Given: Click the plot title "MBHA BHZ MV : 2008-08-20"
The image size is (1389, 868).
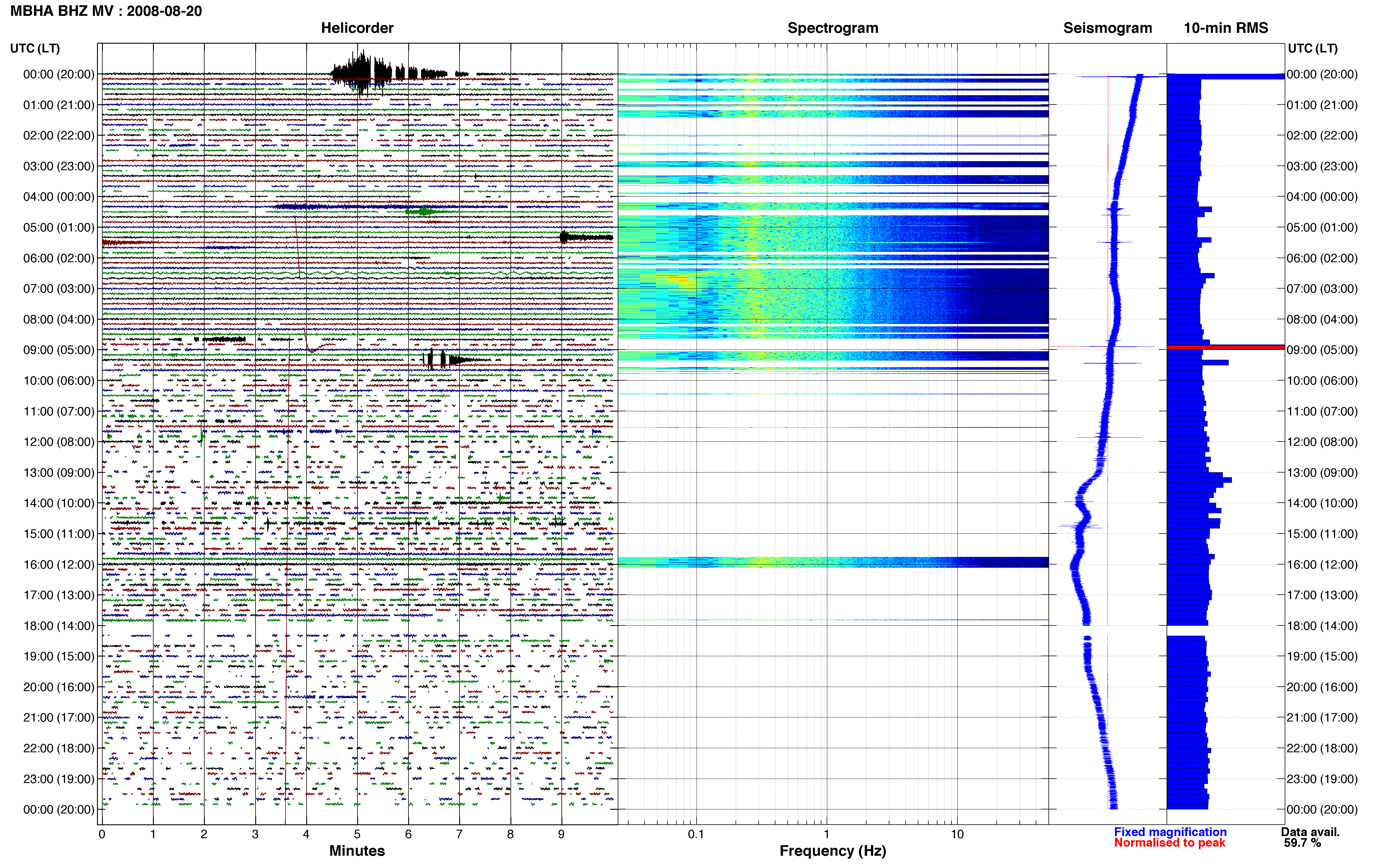Looking at the screenshot, I should coord(106,11).
